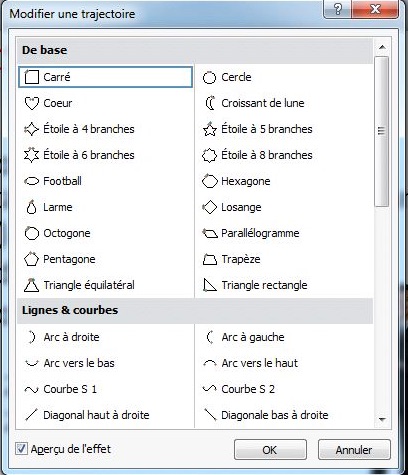Select the Diagonale bas à droite icon
The height and width of the screenshot is (475, 408).
(x=210, y=415)
